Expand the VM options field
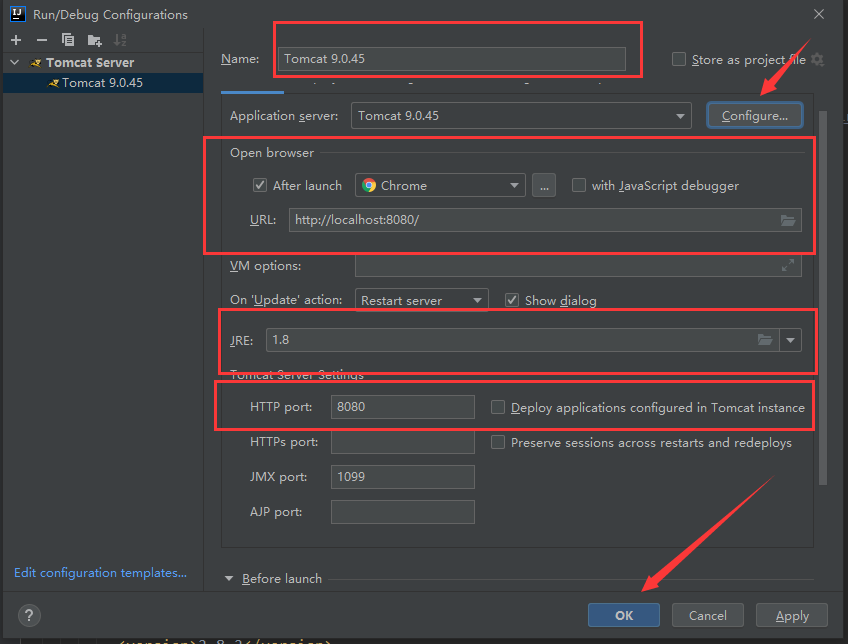848x644 pixels. click(788, 265)
